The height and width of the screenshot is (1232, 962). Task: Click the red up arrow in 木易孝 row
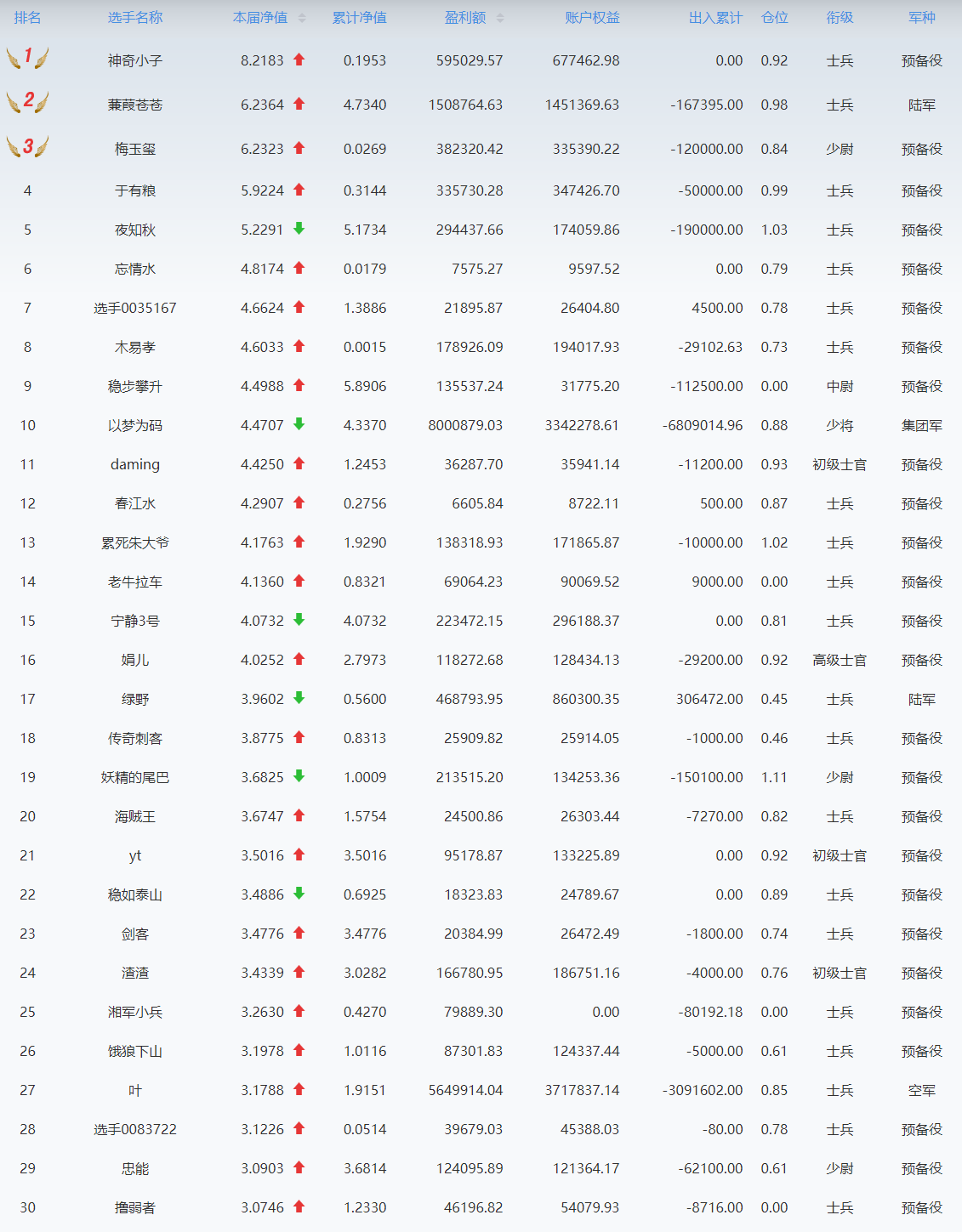coord(299,346)
